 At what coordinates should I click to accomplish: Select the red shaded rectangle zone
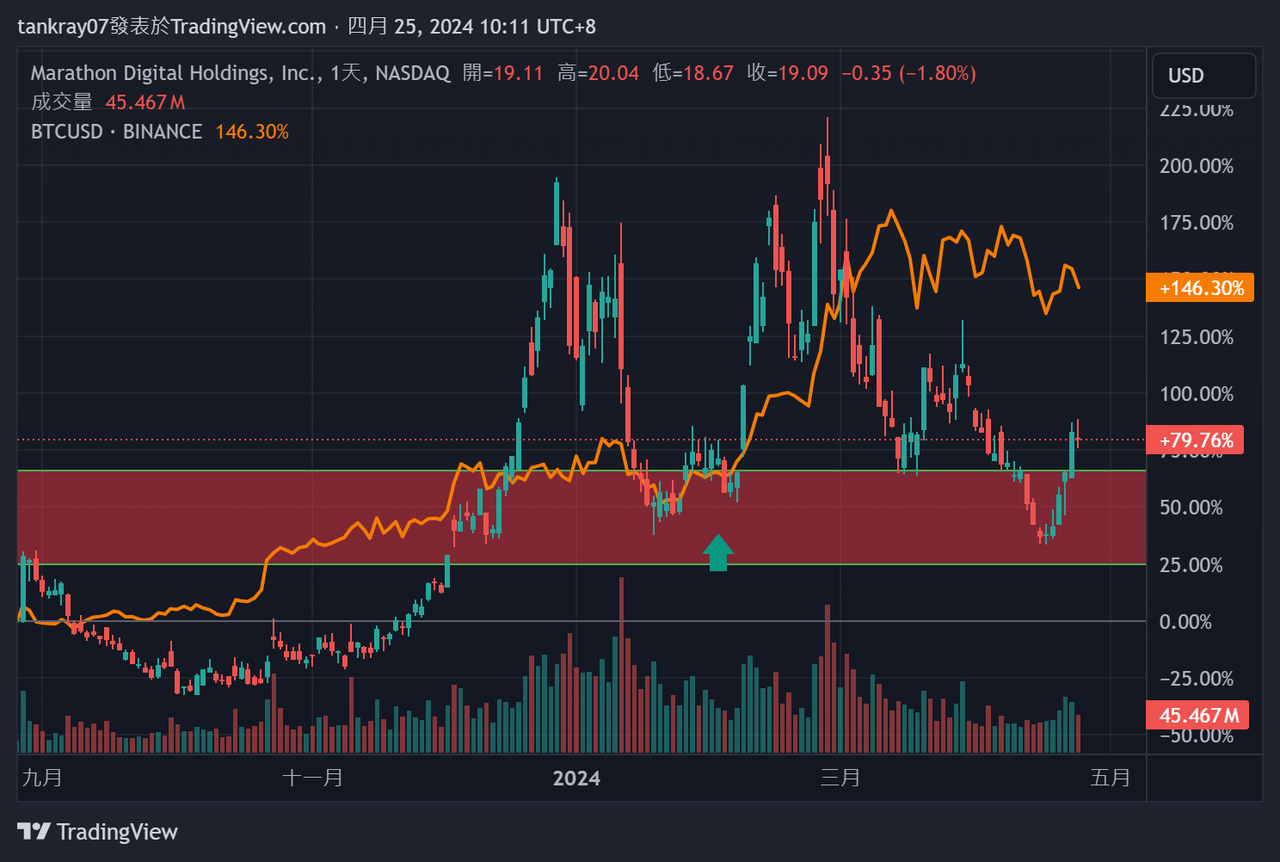(x=300, y=517)
